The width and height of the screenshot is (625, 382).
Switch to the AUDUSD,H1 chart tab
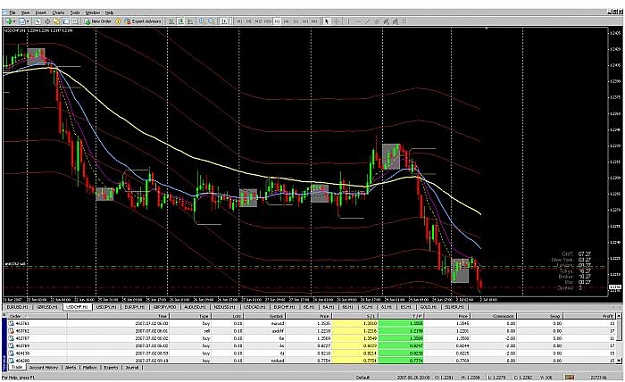(195, 307)
